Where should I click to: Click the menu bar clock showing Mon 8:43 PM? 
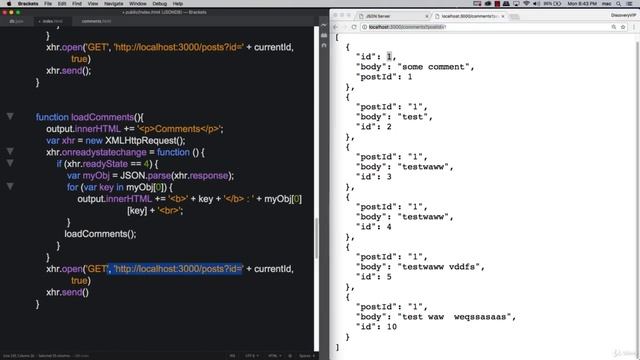[582, 4]
